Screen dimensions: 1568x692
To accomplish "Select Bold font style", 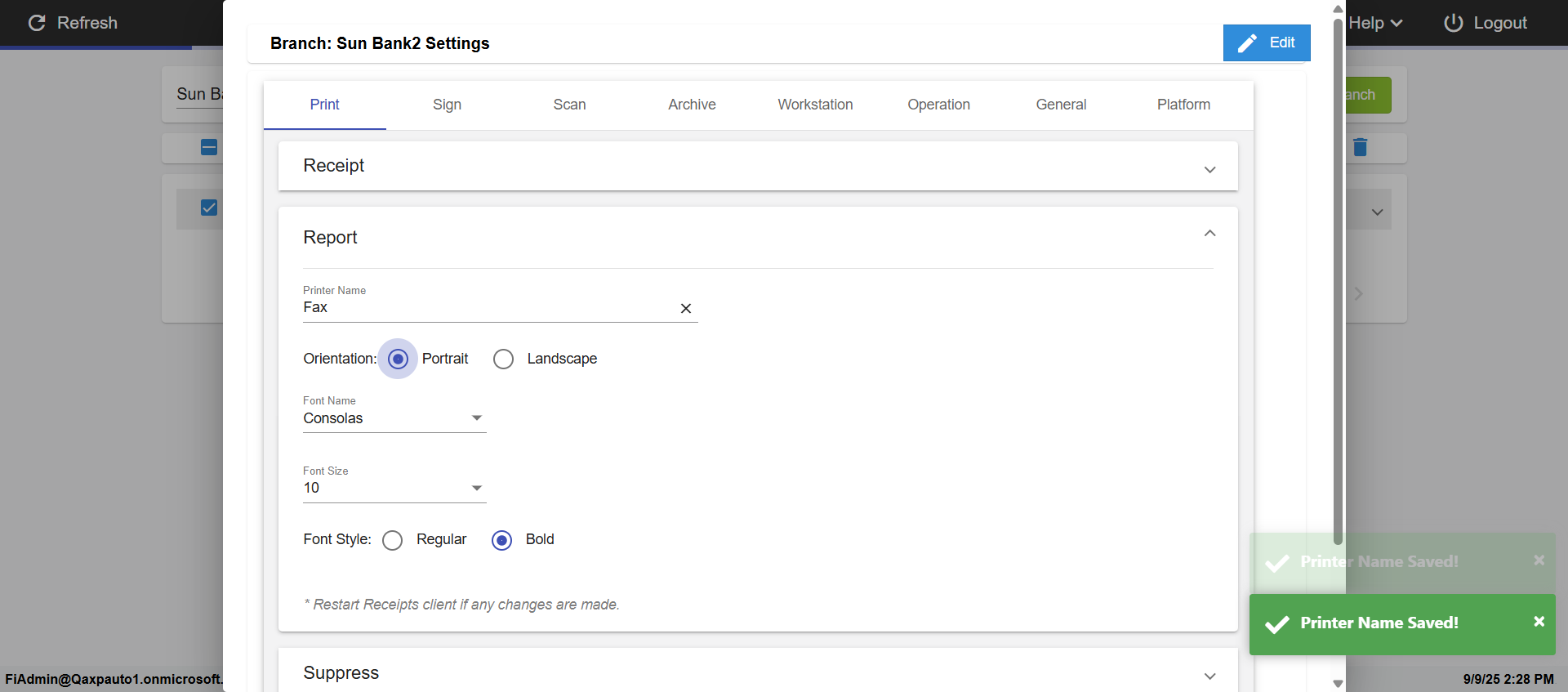I will (502, 541).
